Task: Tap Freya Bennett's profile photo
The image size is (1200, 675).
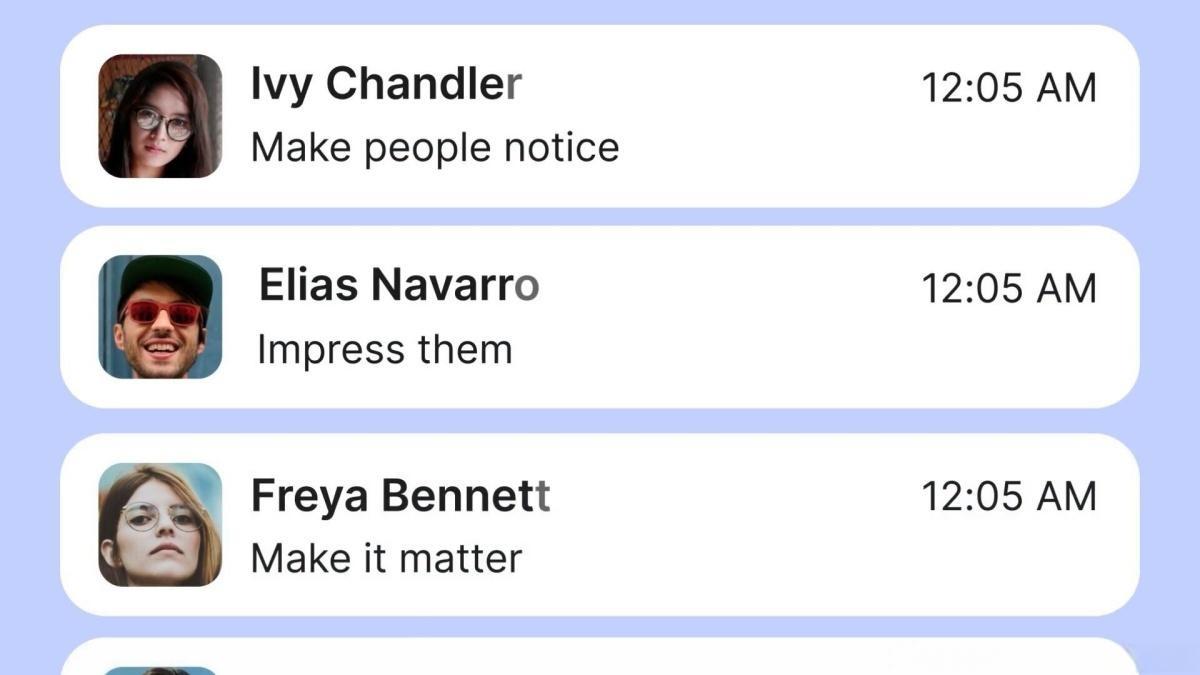Action: 160,525
